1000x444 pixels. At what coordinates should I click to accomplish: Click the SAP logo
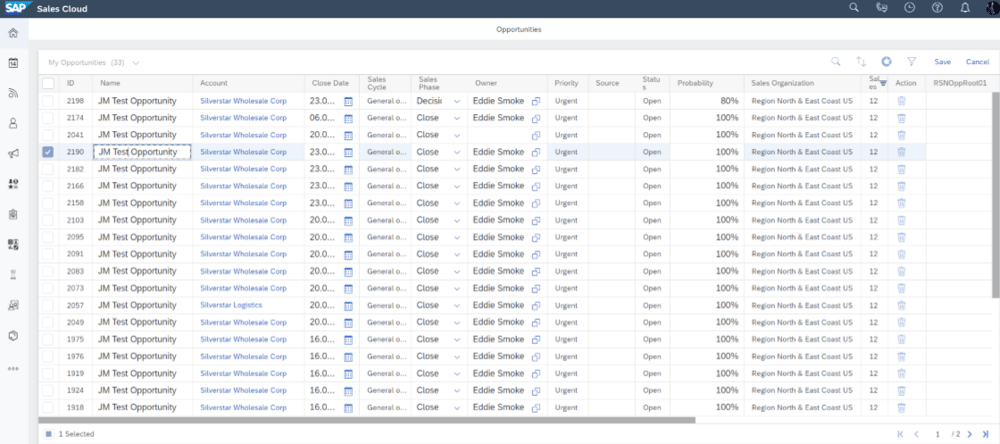[16, 8]
